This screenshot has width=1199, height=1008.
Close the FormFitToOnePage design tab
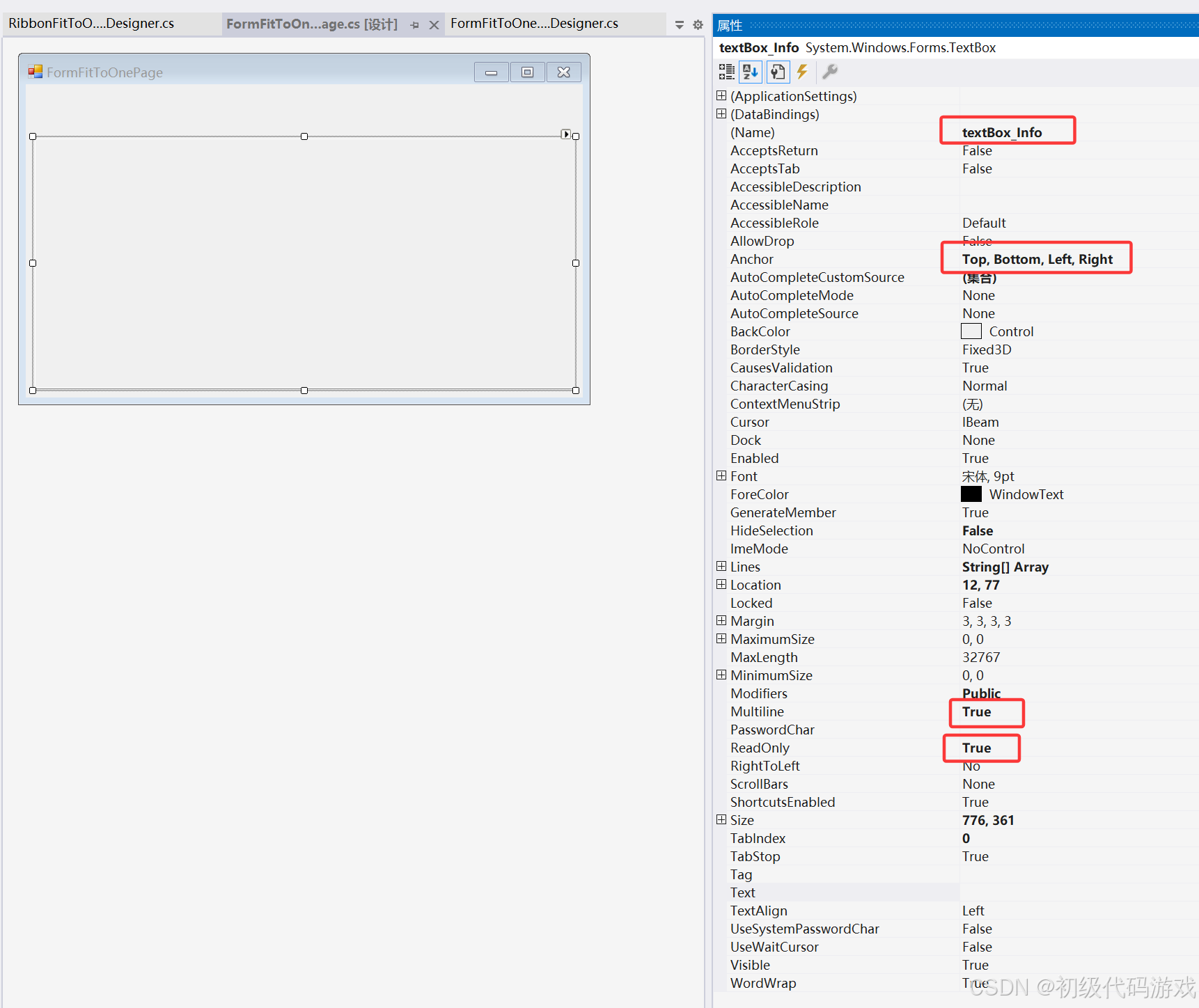(x=434, y=25)
